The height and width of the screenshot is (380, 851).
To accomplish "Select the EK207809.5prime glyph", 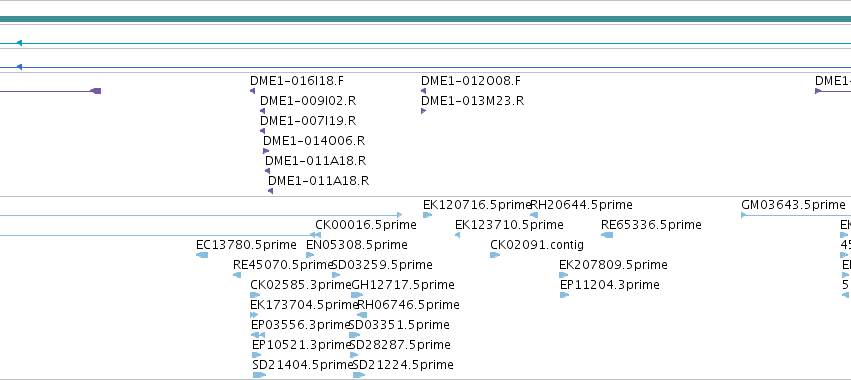I will click(564, 275).
